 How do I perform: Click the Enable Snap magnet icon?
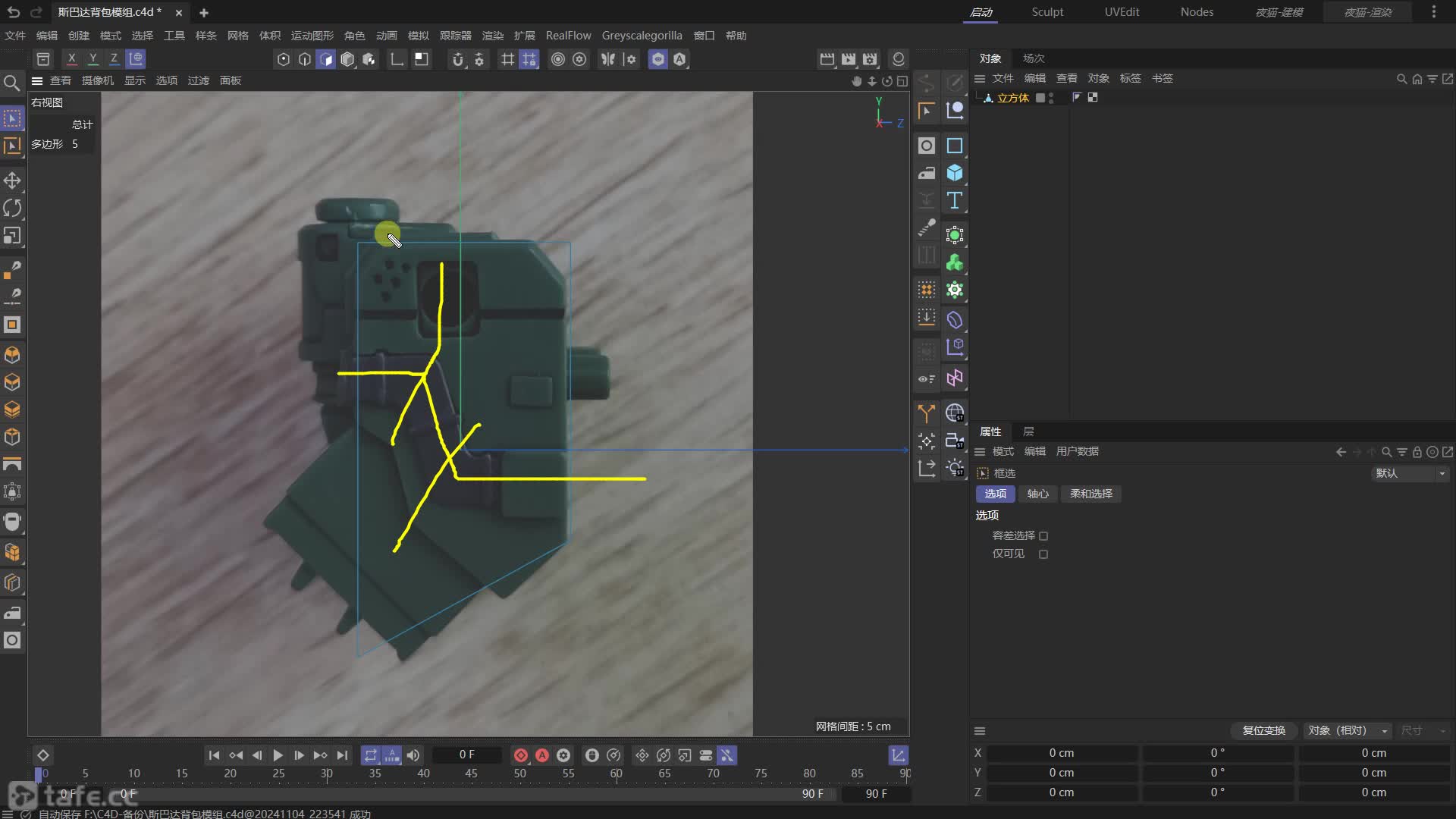[x=458, y=59]
